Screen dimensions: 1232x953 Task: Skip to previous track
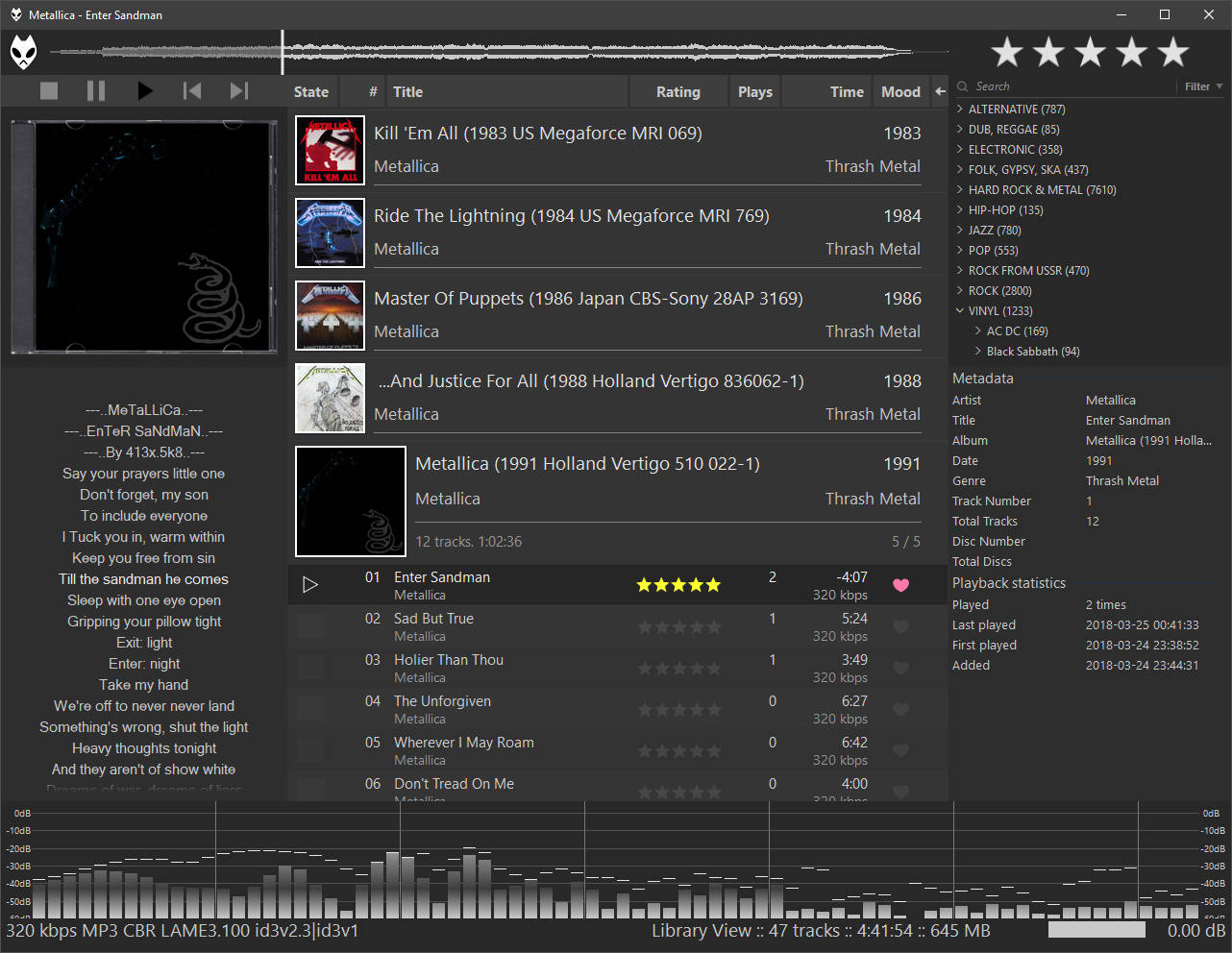(192, 90)
